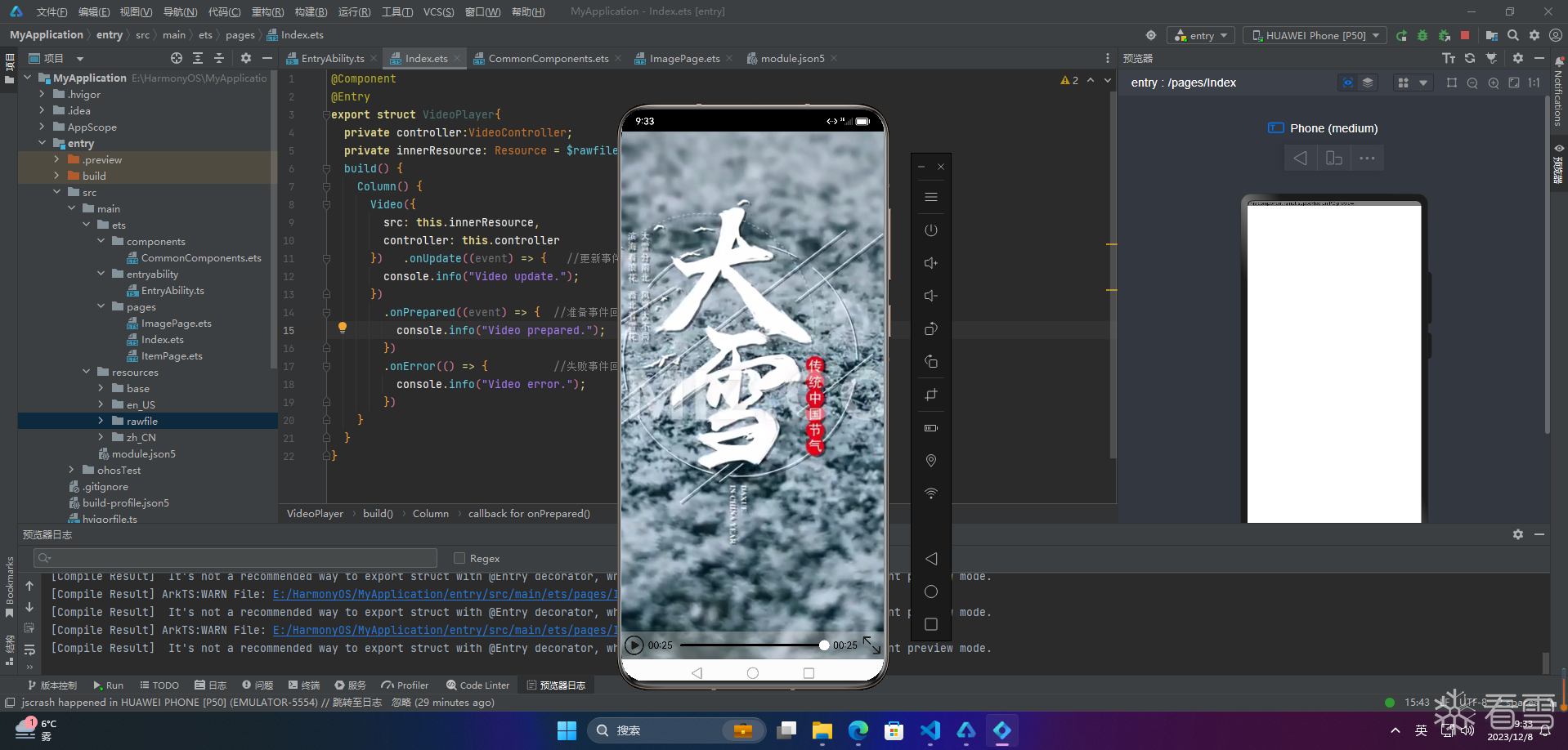1568x750 pixels.
Task: Open Notifications side panel
Action: click(1558, 92)
